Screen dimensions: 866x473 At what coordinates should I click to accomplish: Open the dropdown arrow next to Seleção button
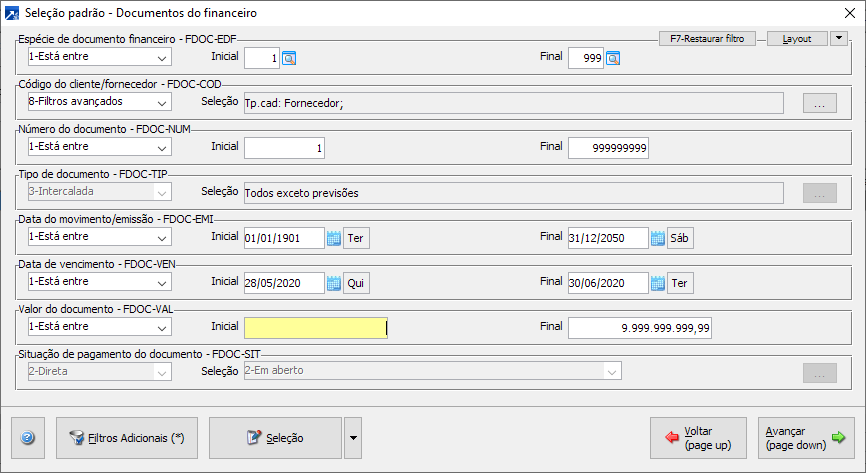point(352,438)
